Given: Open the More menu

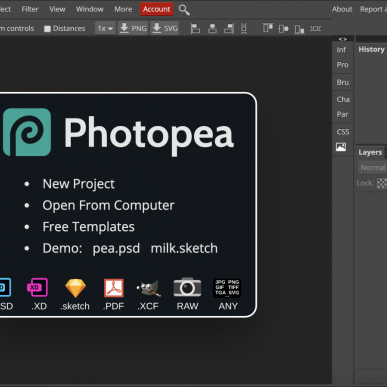Looking at the screenshot, I should click(123, 9).
